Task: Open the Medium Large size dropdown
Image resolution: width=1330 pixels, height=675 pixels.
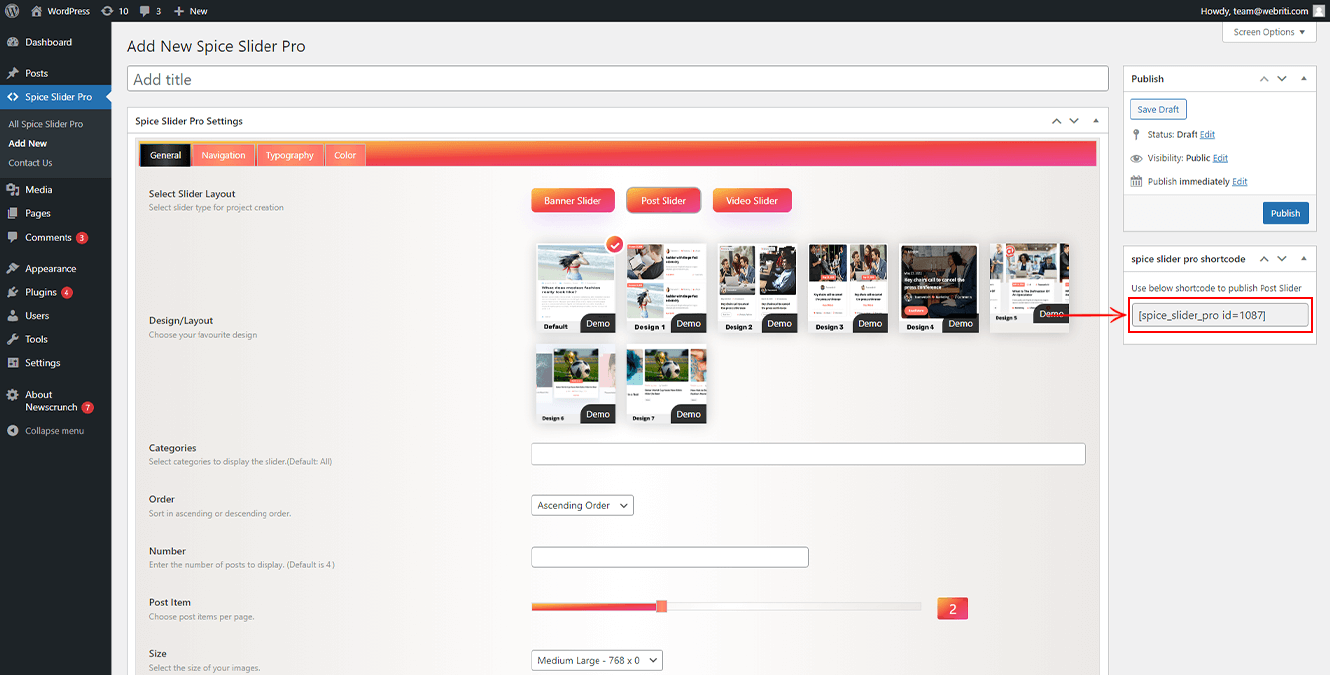Action: pos(596,660)
